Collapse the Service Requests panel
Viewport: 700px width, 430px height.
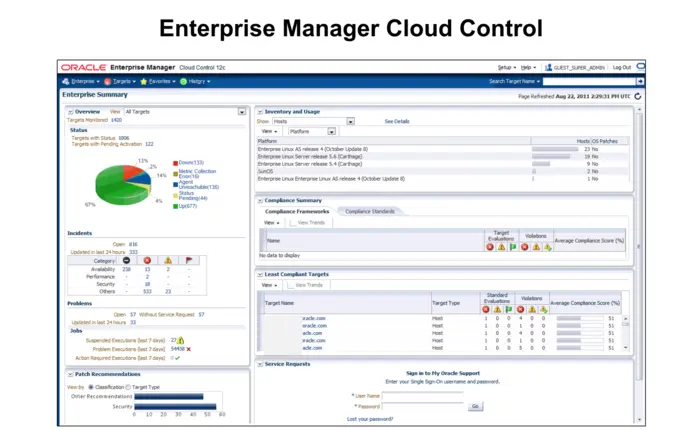click(x=260, y=364)
